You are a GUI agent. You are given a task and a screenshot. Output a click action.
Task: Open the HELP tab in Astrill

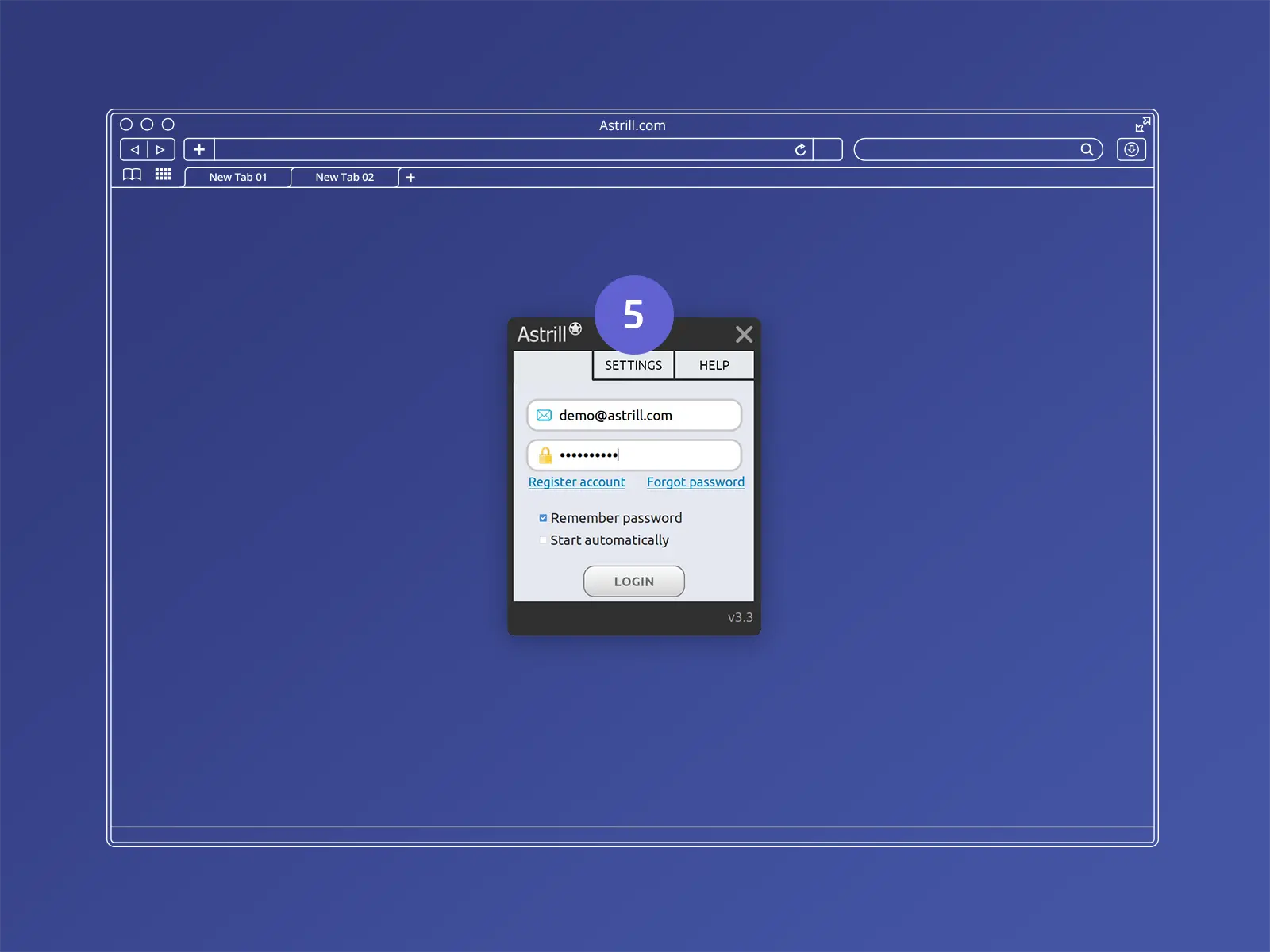click(x=714, y=365)
